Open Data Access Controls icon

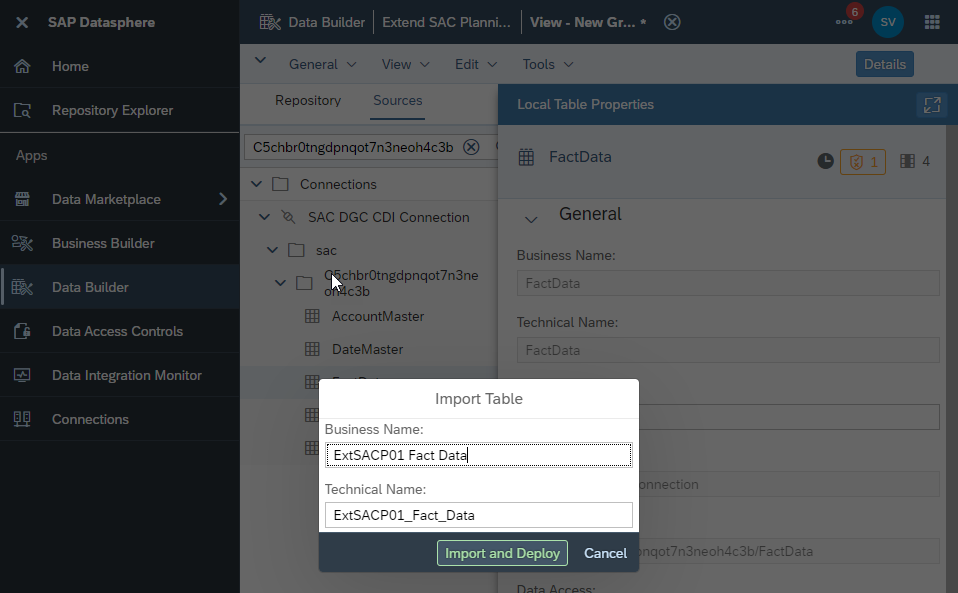pos(22,331)
